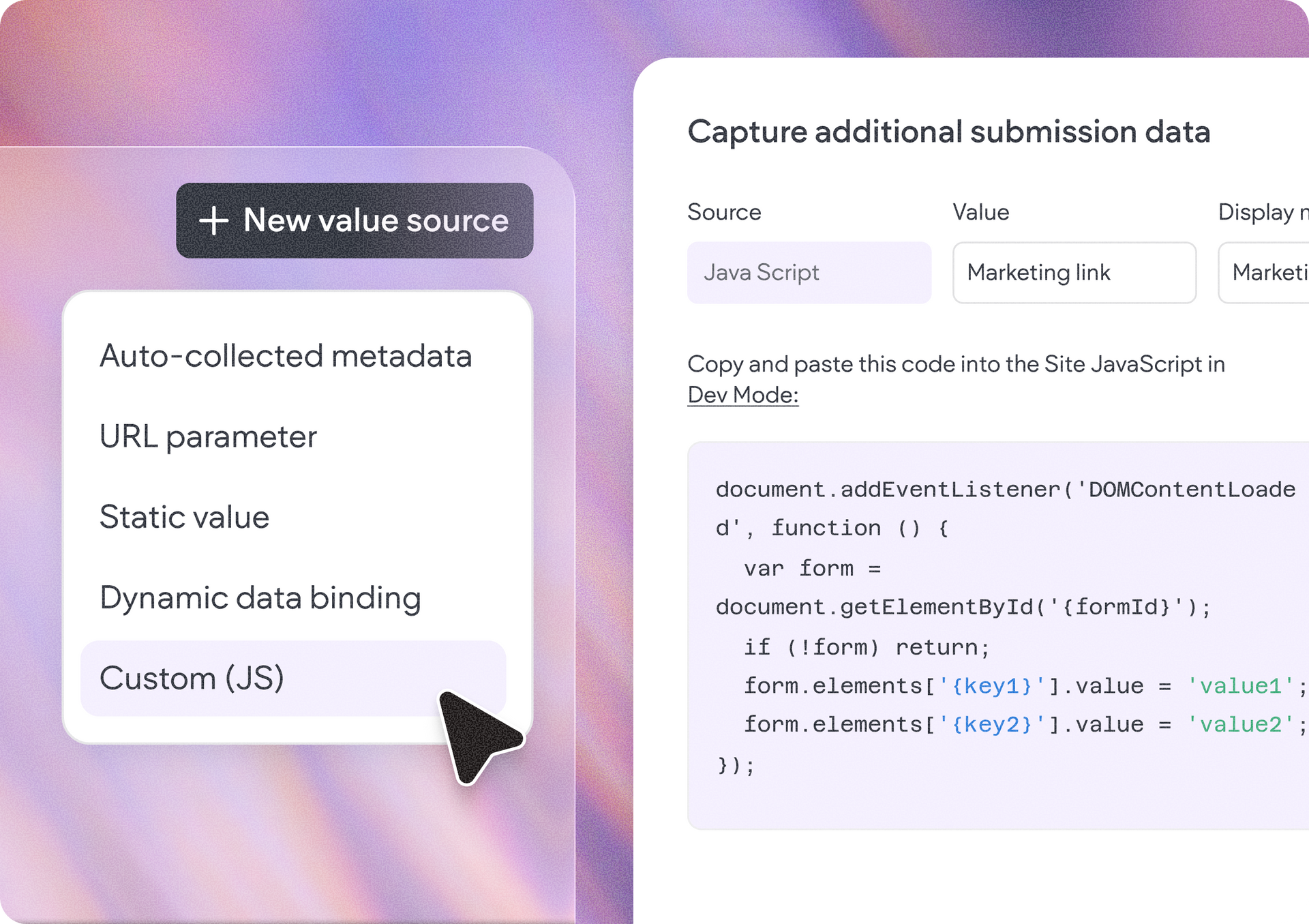Viewport: 1309px width, 924px height.
Task: Click the {formId} placeholder in the code
Action: [x=1116, y=607]
